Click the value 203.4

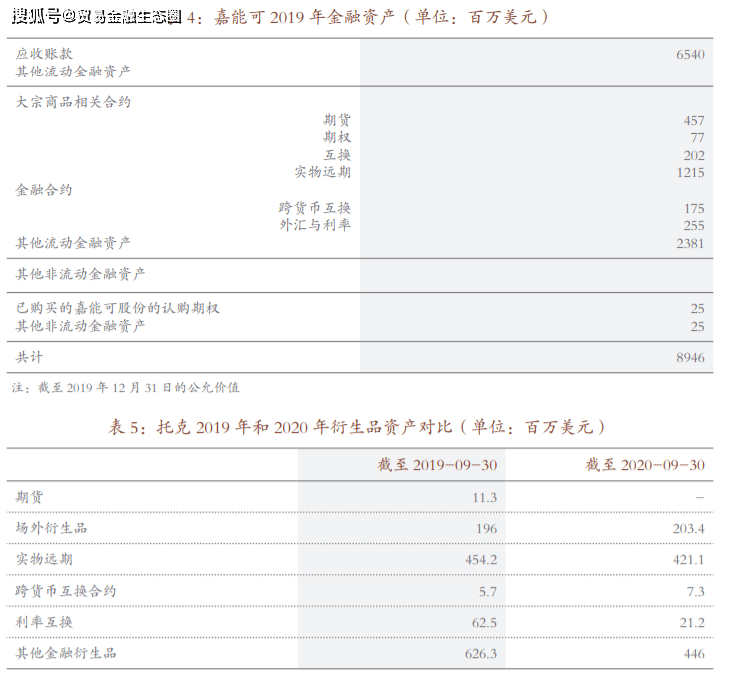689,529
